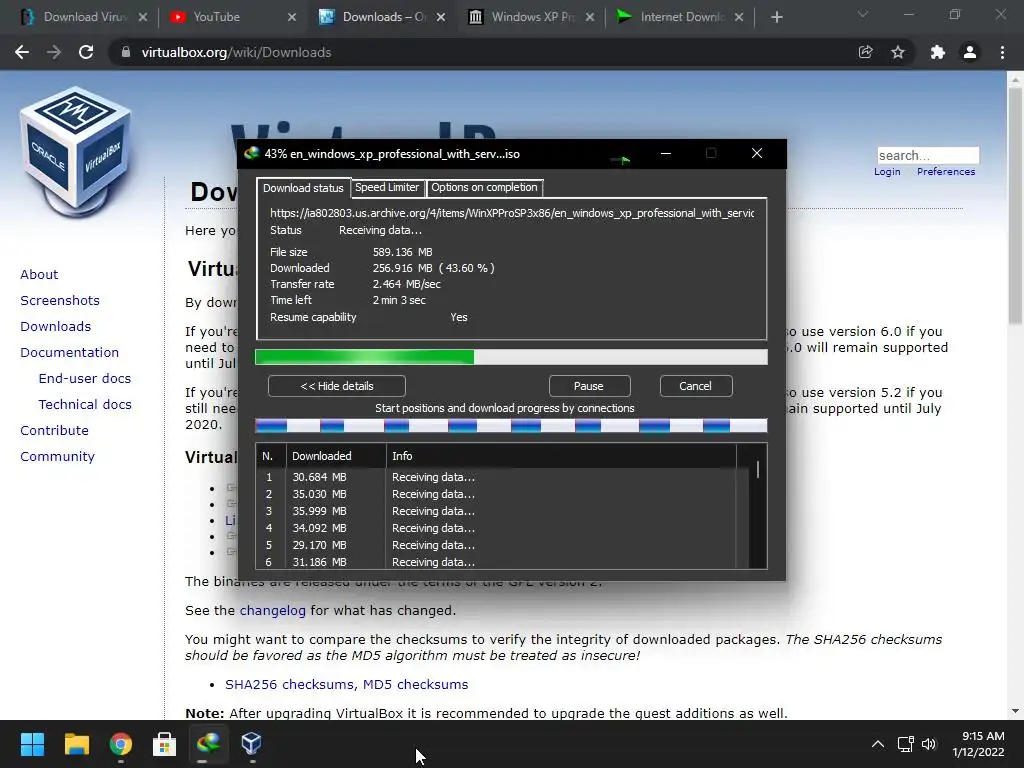Open the Documentation sidebar link
The width and height of the screenshot is (1024, 768).
[x=70, y=353]
